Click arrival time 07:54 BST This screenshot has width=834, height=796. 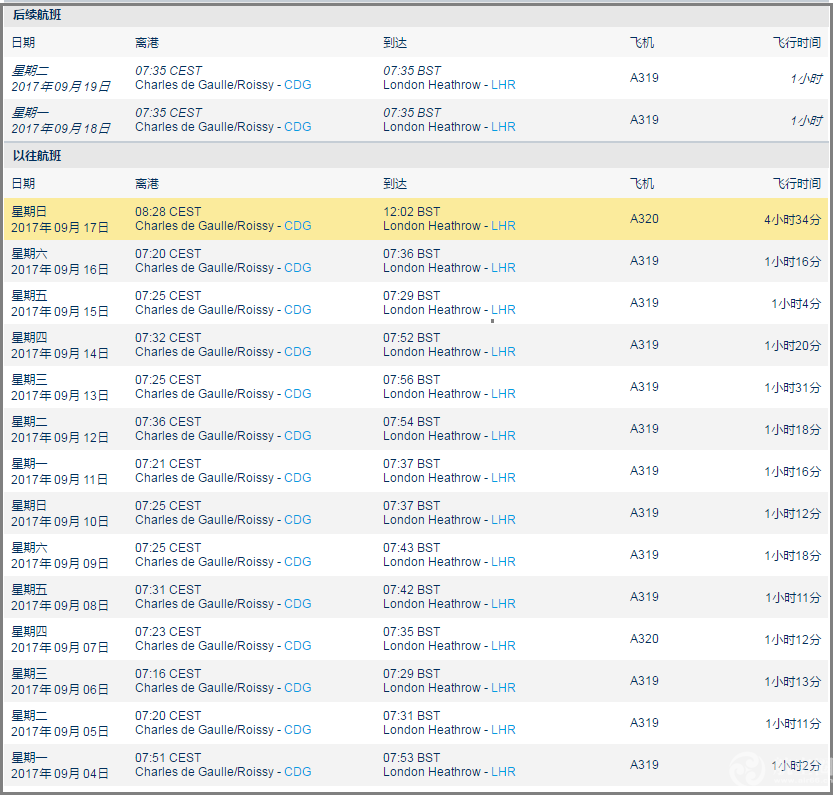click(x=412, y=422)
